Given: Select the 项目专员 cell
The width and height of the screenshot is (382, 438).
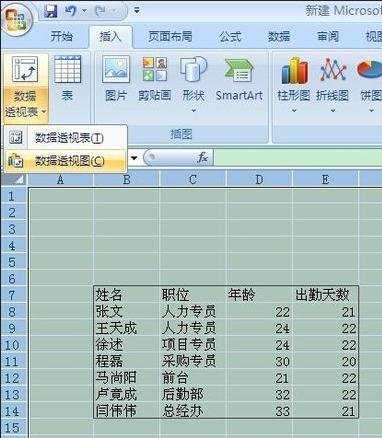Looking at the screenshot, I should pos(193,345).
